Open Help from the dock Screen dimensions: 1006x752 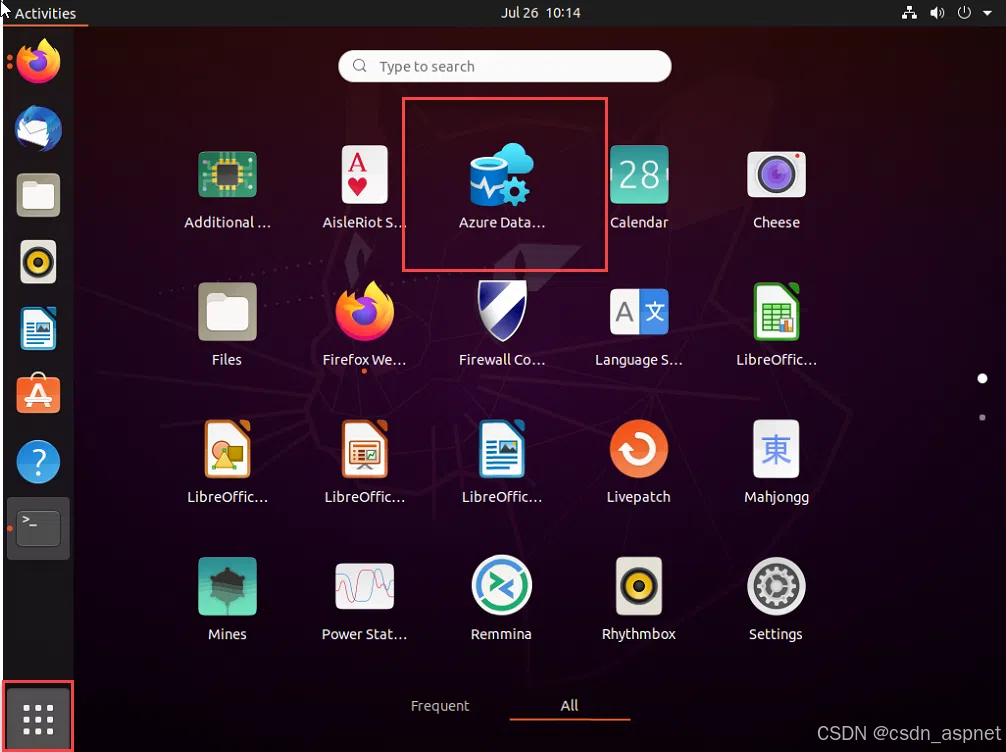[x=38, y=461]
